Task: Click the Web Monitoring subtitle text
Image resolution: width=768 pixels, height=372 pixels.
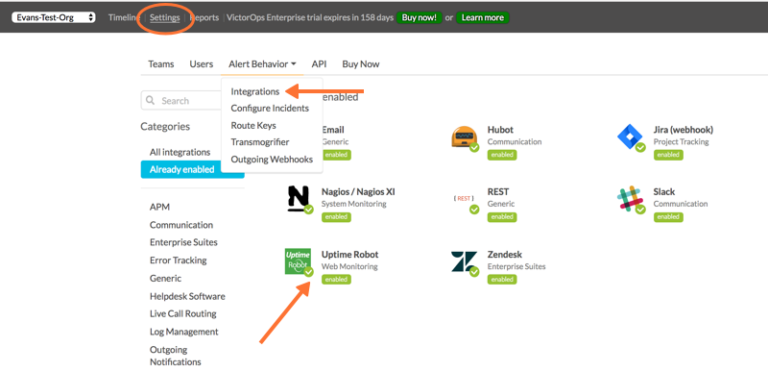Action: coord(349,267)
